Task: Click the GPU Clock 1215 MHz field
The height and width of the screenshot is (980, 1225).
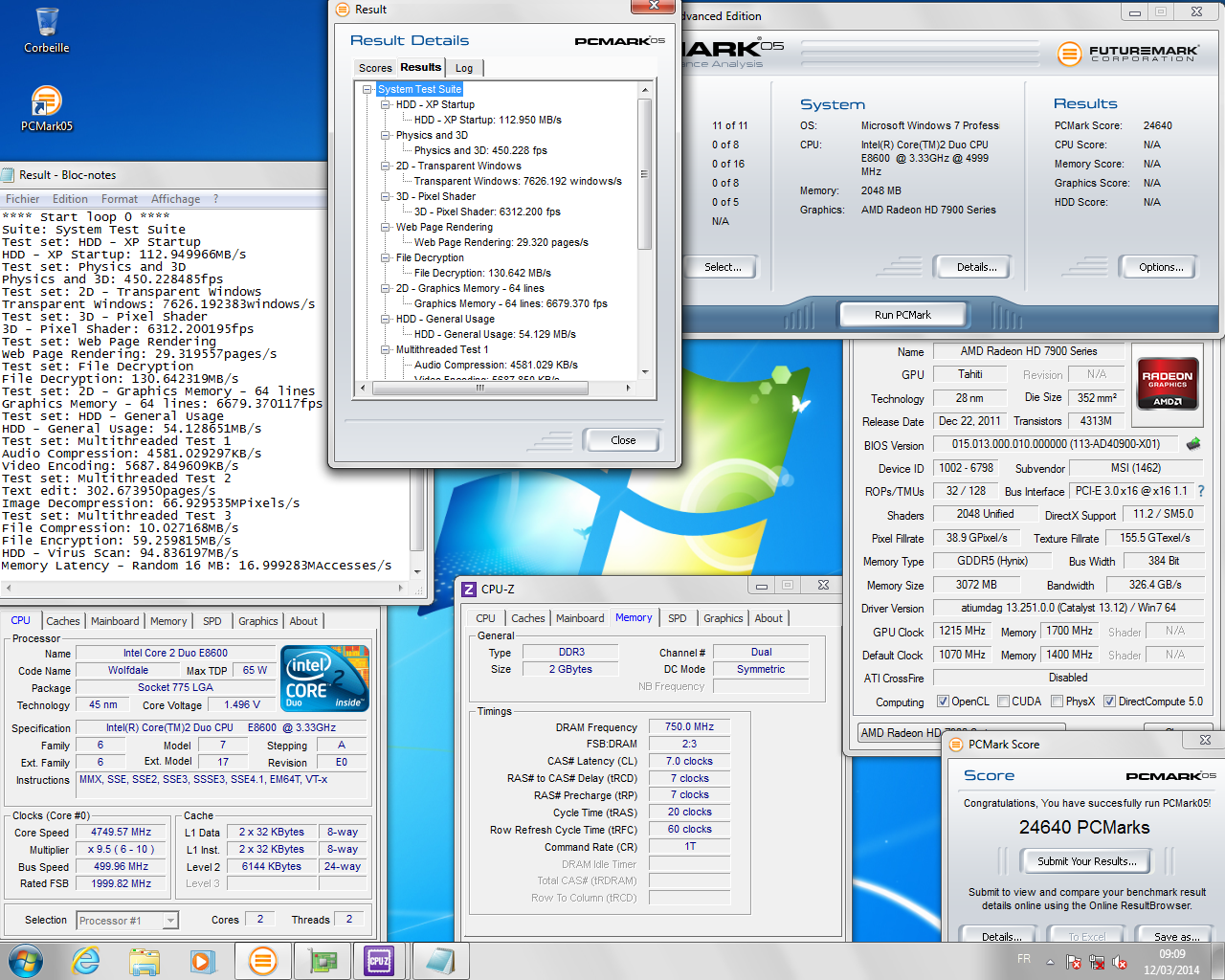Action: pos(962,631)
